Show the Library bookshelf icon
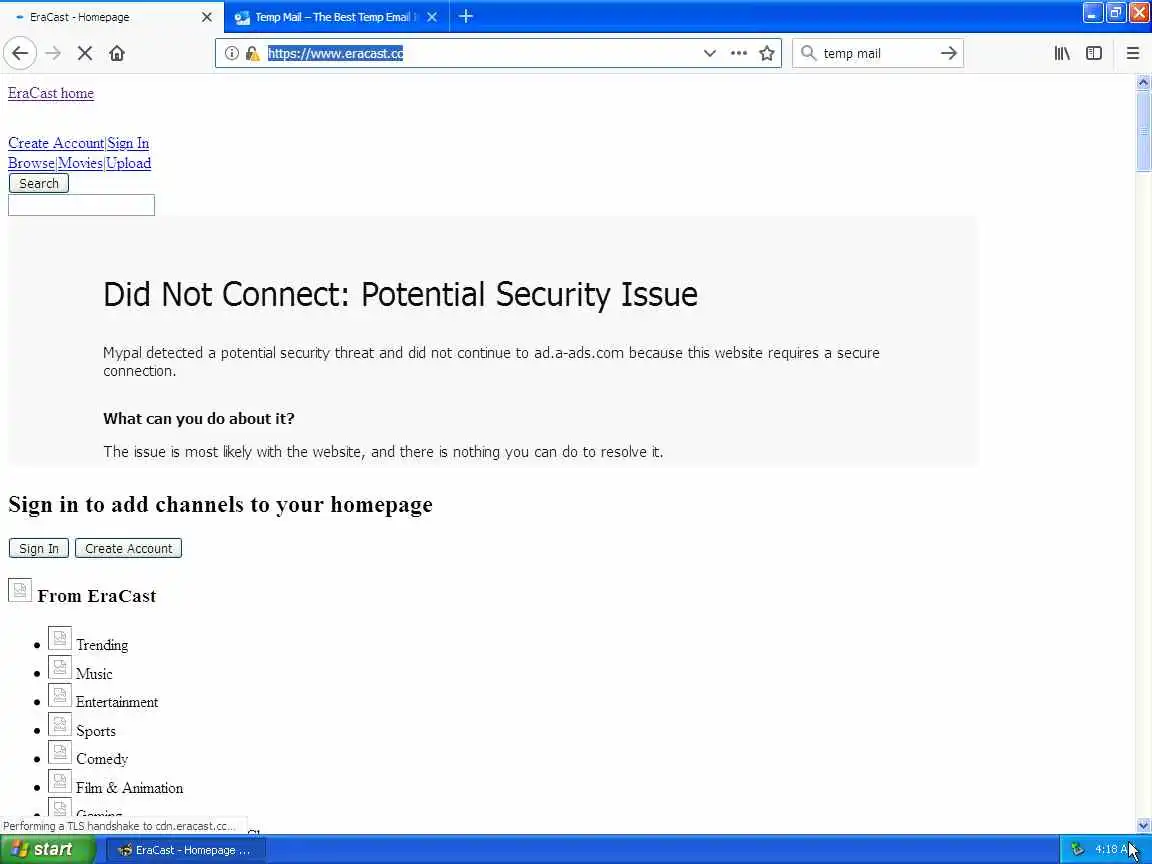The image size is (1152, 864). [1062, 53]
